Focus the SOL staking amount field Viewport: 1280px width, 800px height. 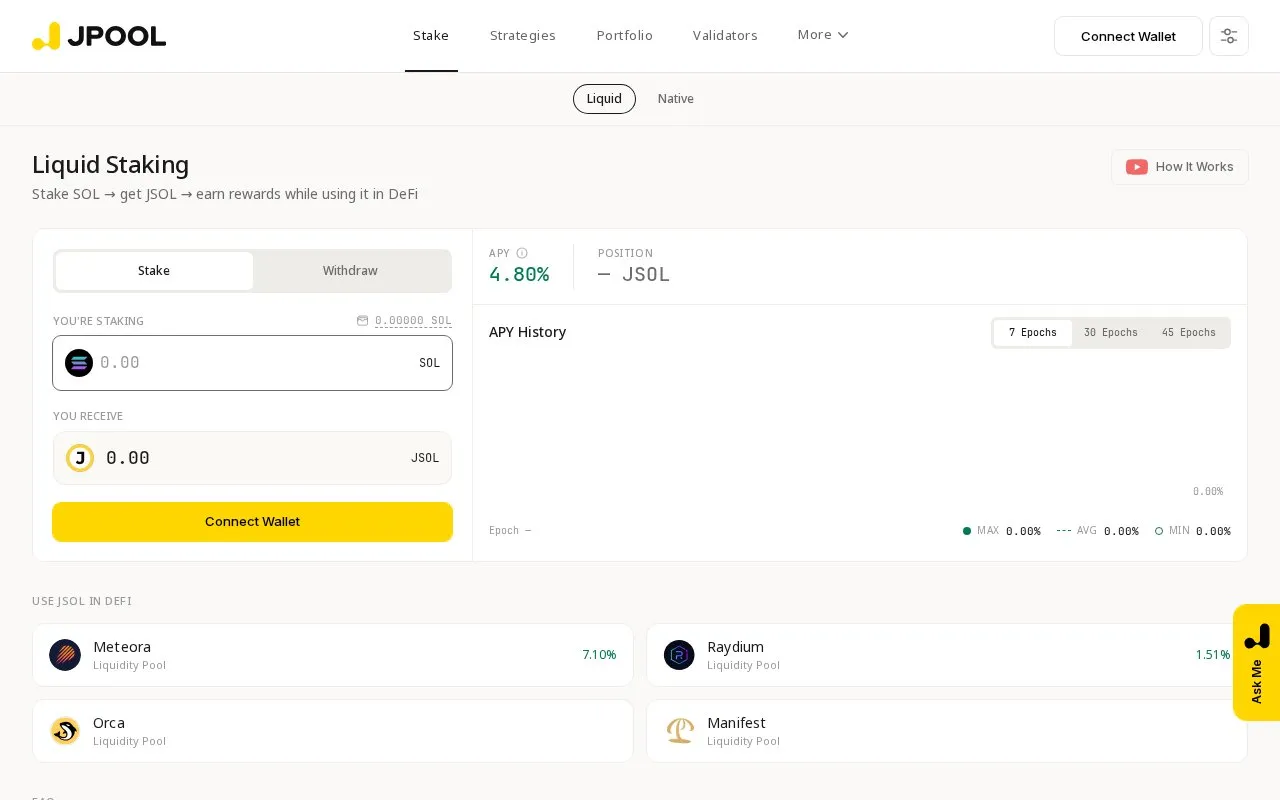(x=252, y=363)
